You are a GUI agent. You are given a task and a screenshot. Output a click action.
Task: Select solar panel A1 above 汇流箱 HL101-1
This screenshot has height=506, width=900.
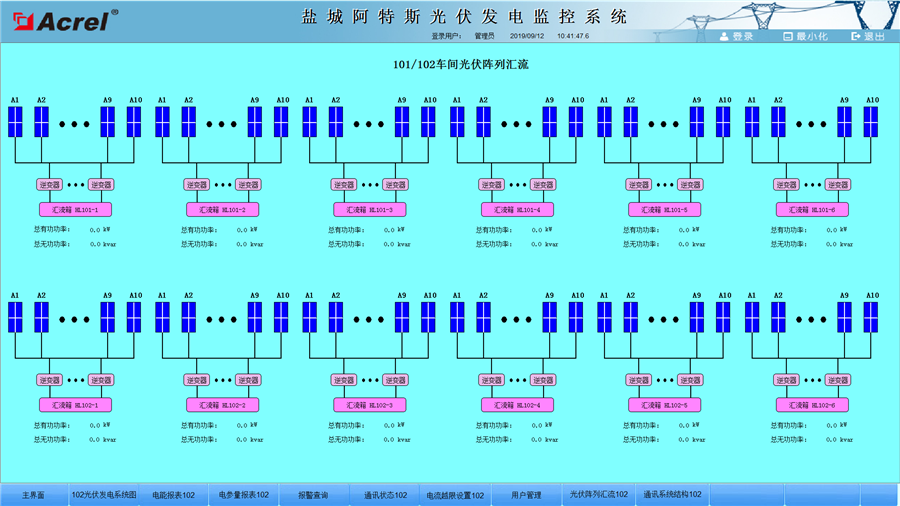[15, 122]
